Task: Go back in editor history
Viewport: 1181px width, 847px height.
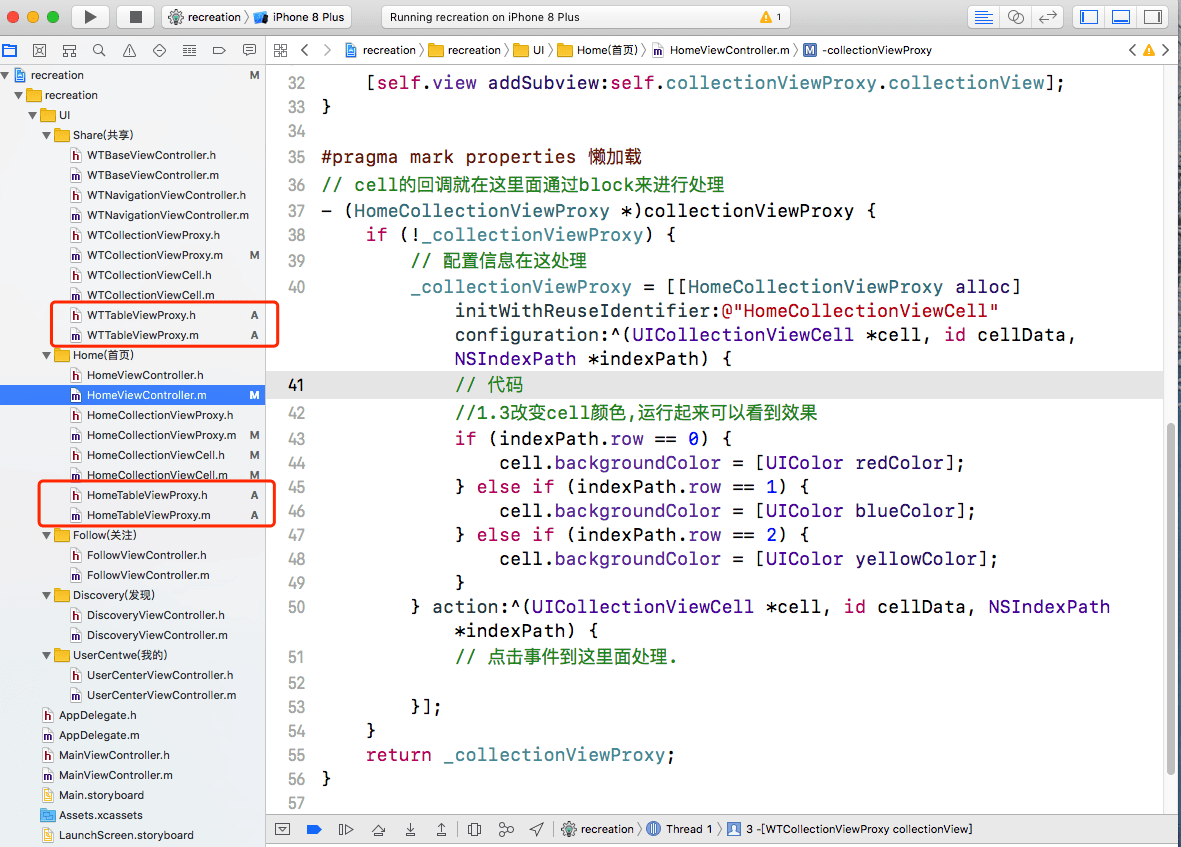Action: click(x=304, y=50)
